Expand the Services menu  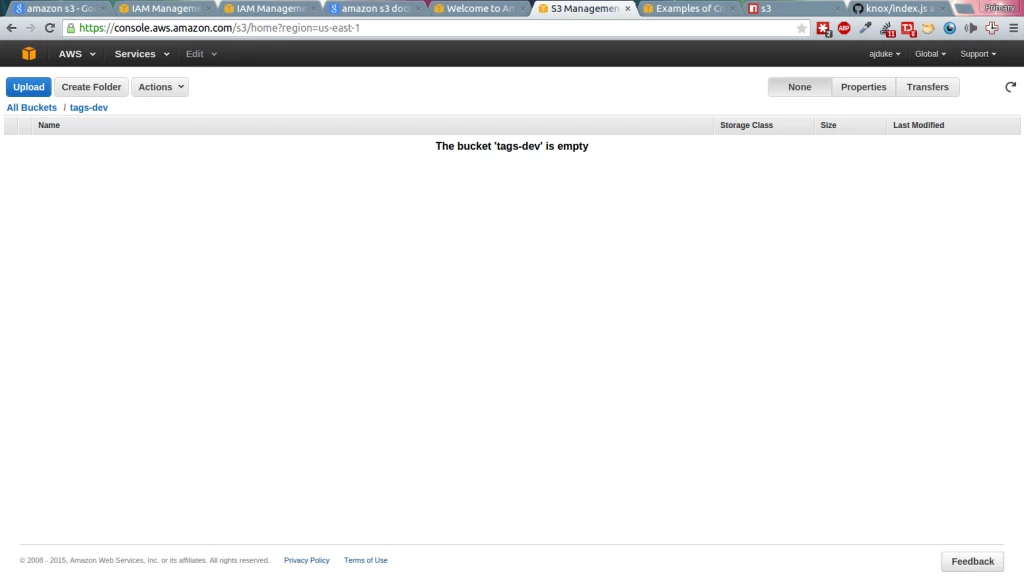142,54
